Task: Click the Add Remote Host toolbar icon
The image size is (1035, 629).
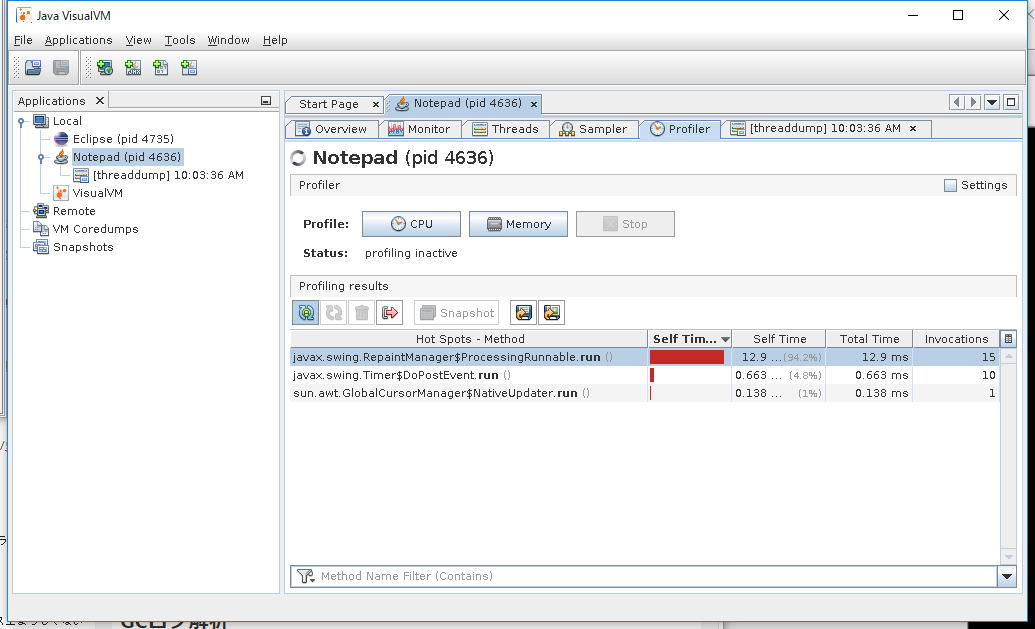Action: pos(104,67)
